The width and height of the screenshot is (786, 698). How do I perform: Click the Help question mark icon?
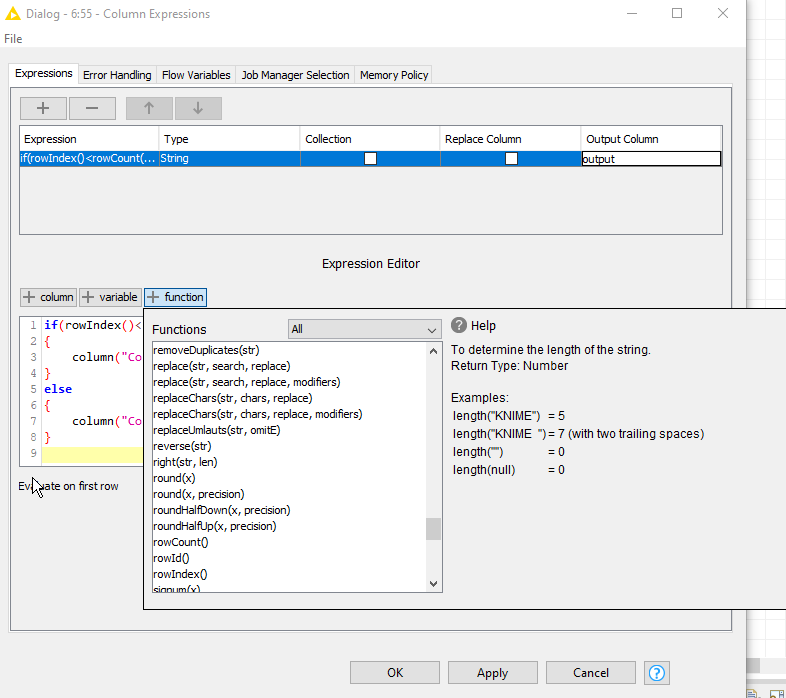(459, 325)
